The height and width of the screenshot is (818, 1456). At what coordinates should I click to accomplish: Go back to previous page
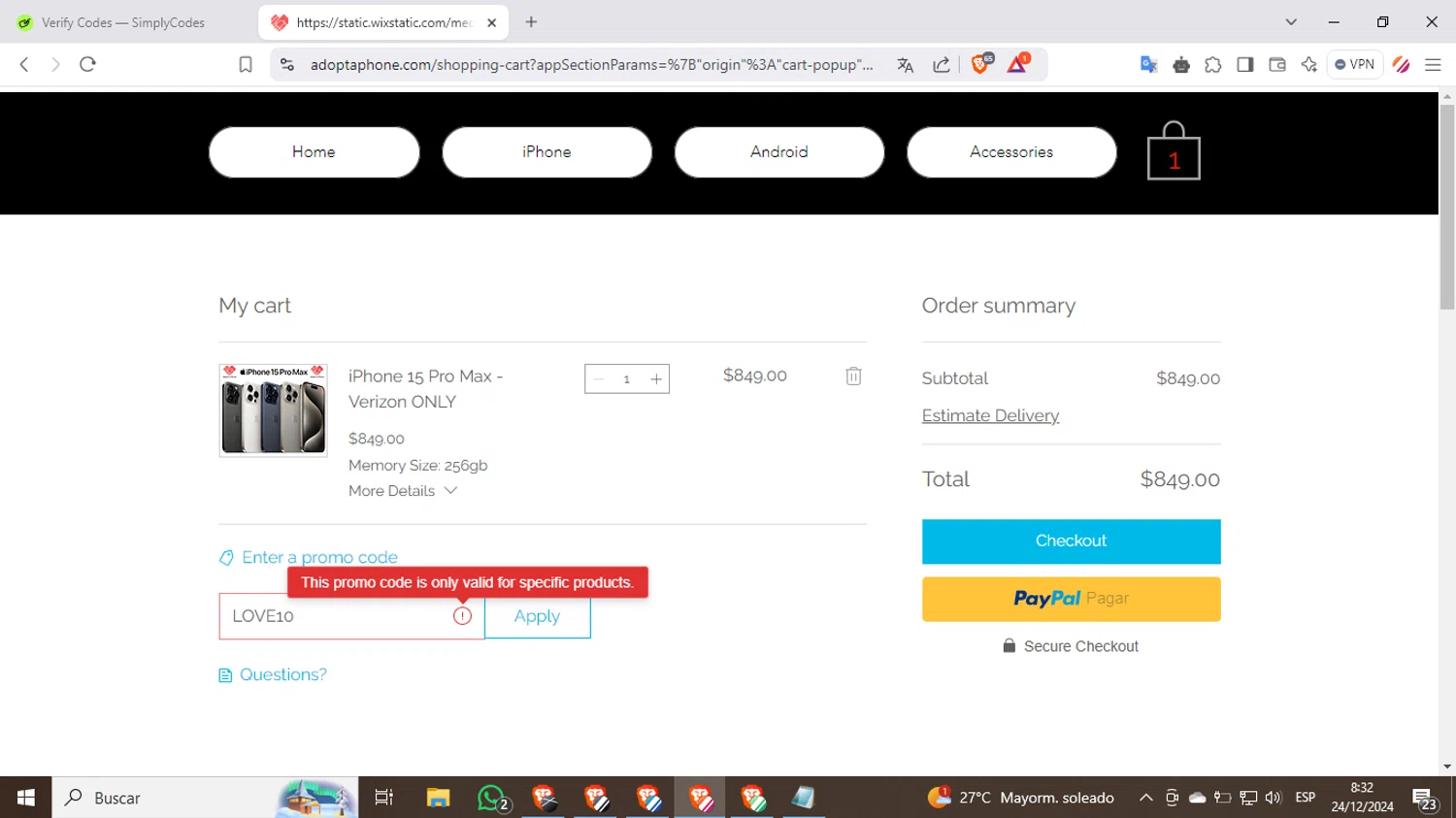coord(24,64)
